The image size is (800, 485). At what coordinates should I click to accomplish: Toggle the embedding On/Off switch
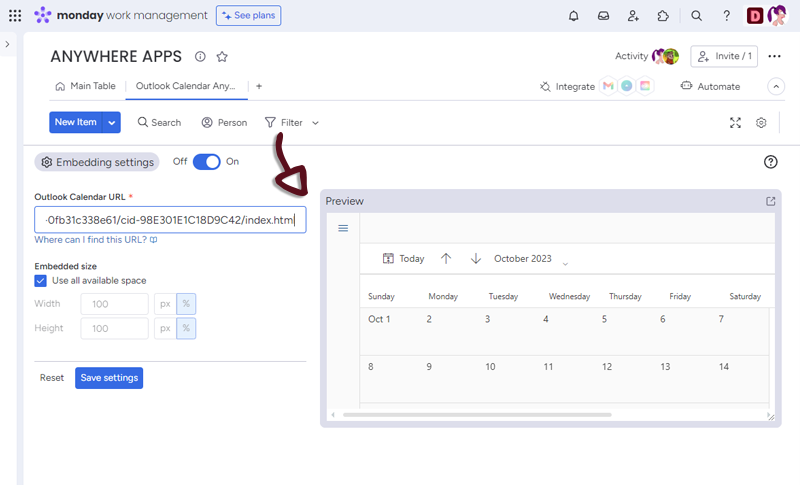(x=206, y=162)
